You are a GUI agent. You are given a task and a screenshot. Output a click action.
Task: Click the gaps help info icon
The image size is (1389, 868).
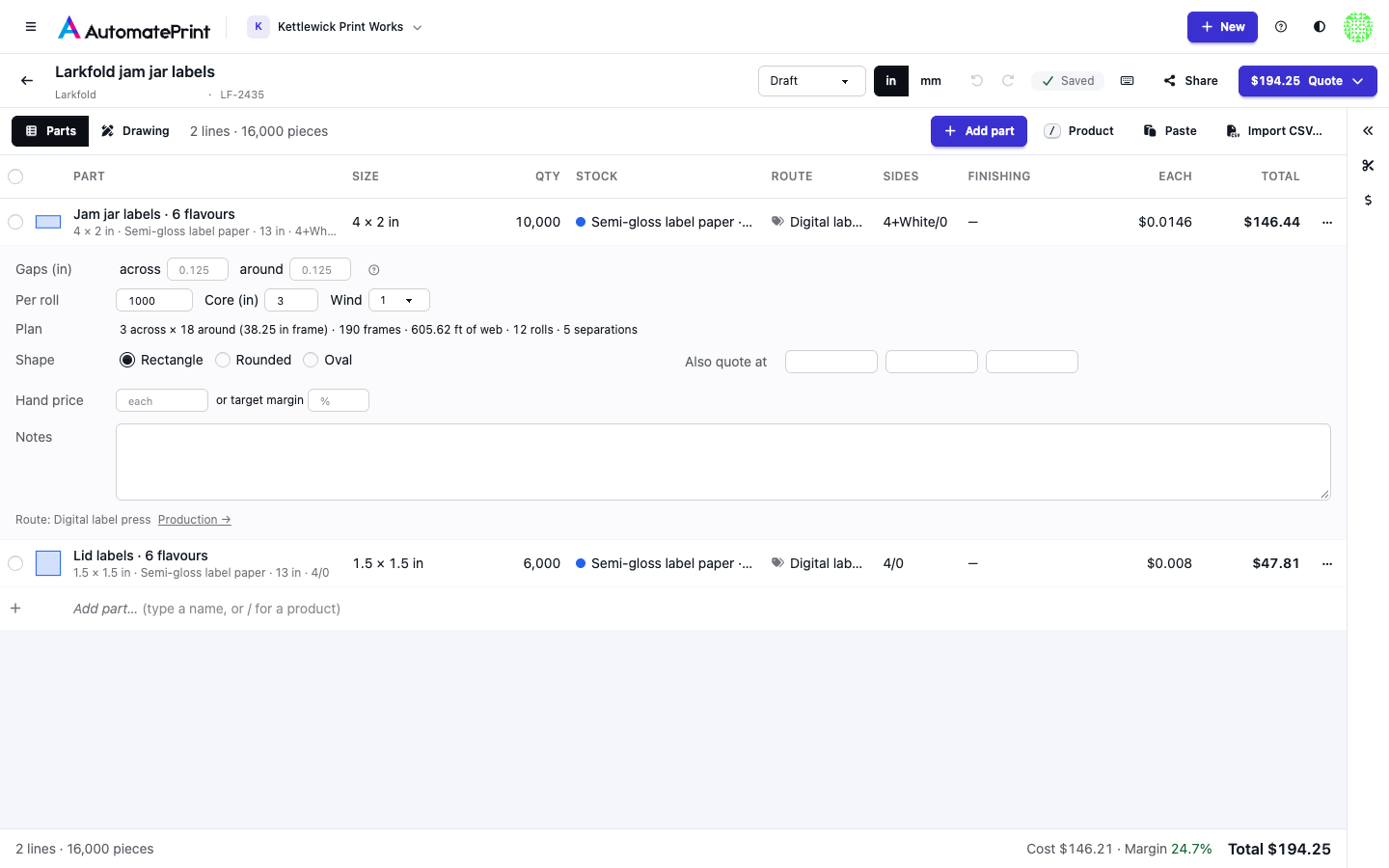374,270
